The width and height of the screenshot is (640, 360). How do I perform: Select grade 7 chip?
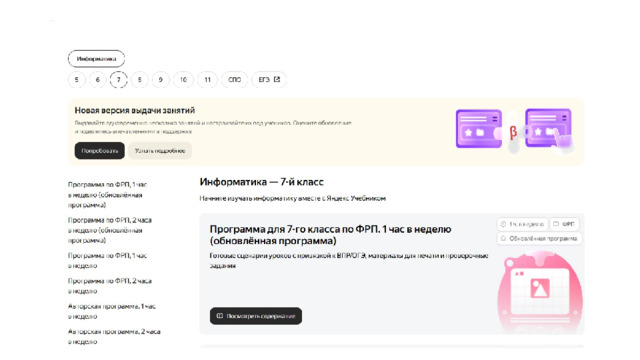pyautogui.click(x=118, y=80)
